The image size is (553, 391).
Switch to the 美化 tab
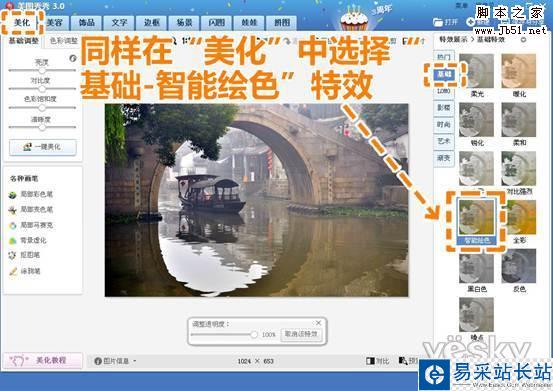click(x=22, y=23)
